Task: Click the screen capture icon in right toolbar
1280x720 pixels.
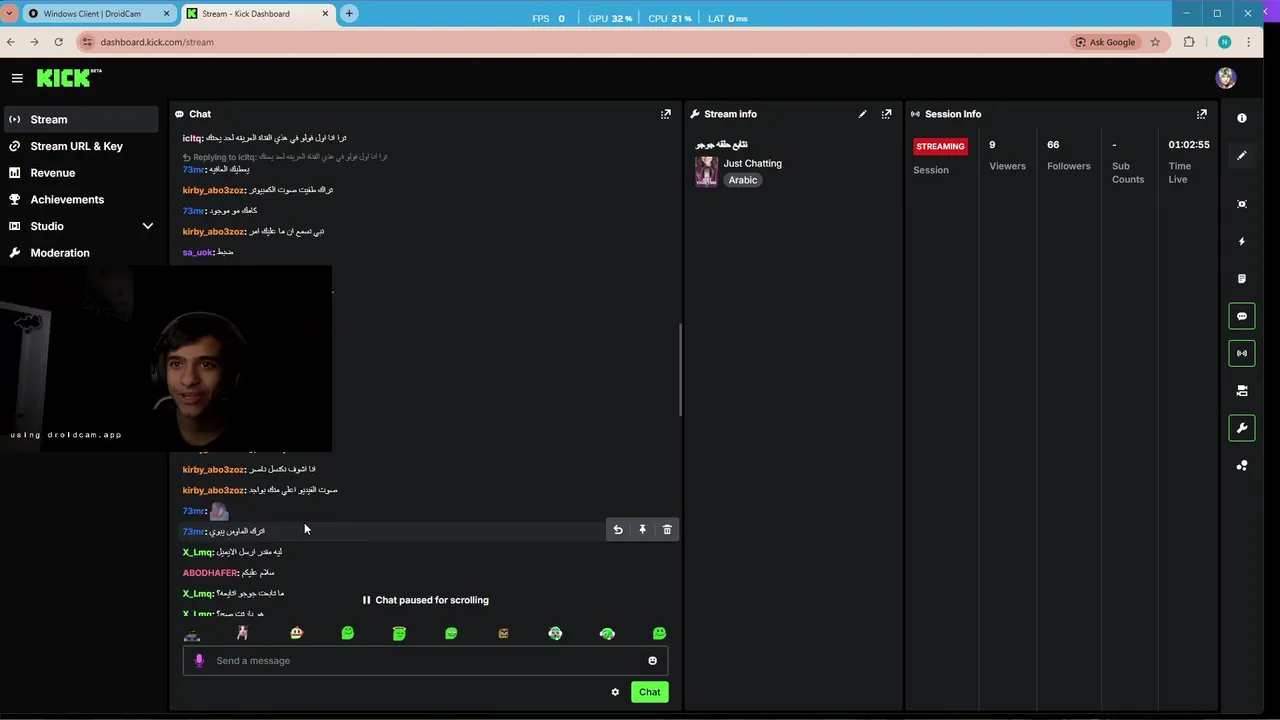Action: tap(1242, 204)
